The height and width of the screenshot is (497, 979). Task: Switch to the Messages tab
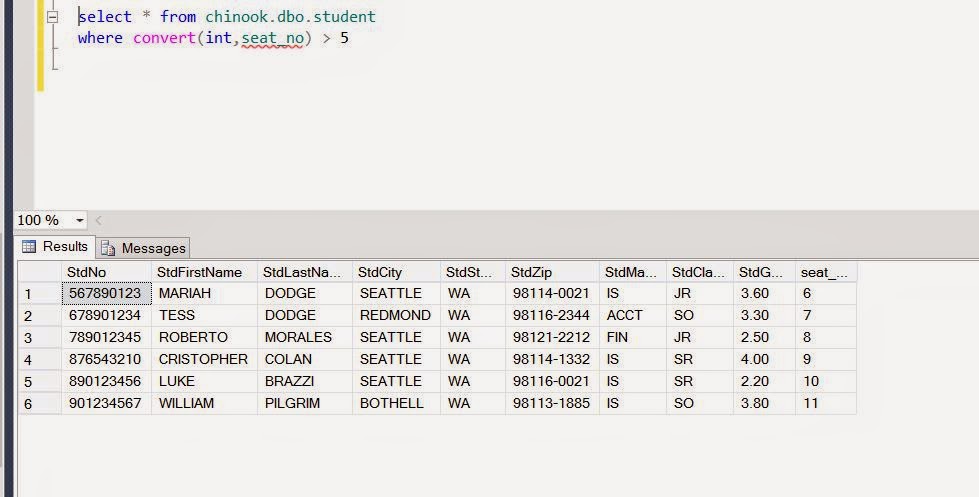point(143,248)
